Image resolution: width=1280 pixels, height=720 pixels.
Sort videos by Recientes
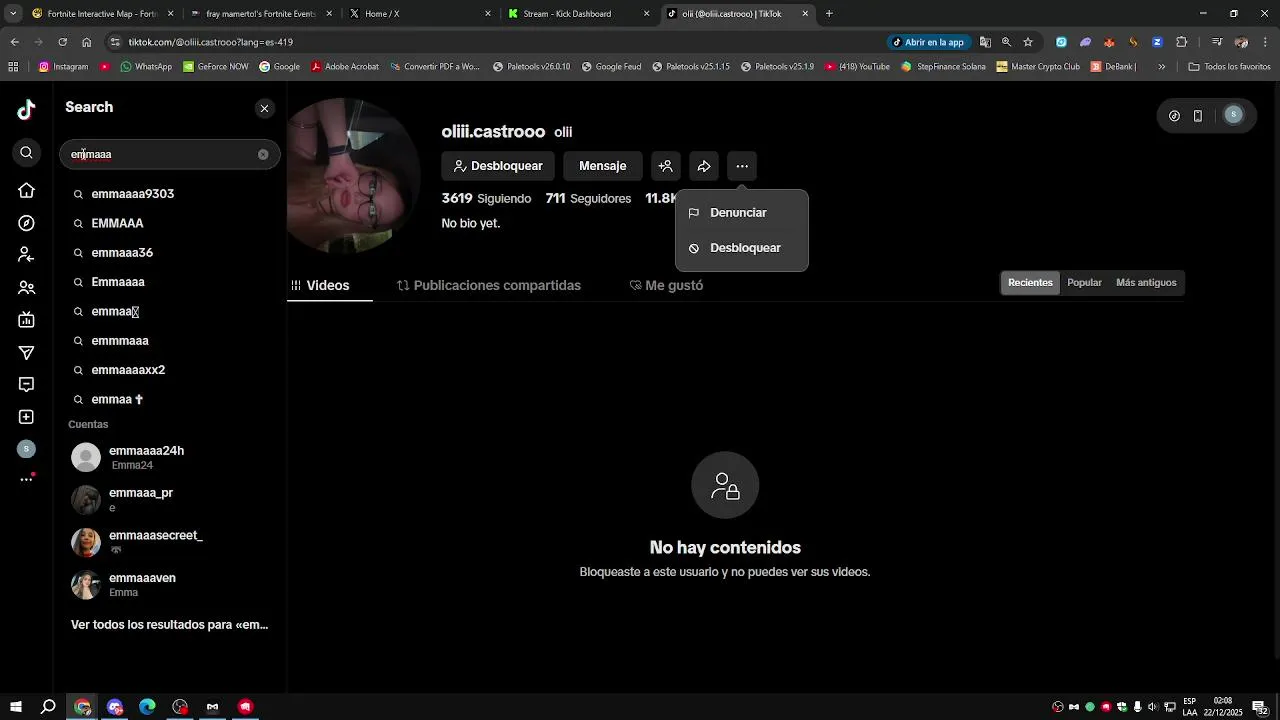[x=1030, y=283]
